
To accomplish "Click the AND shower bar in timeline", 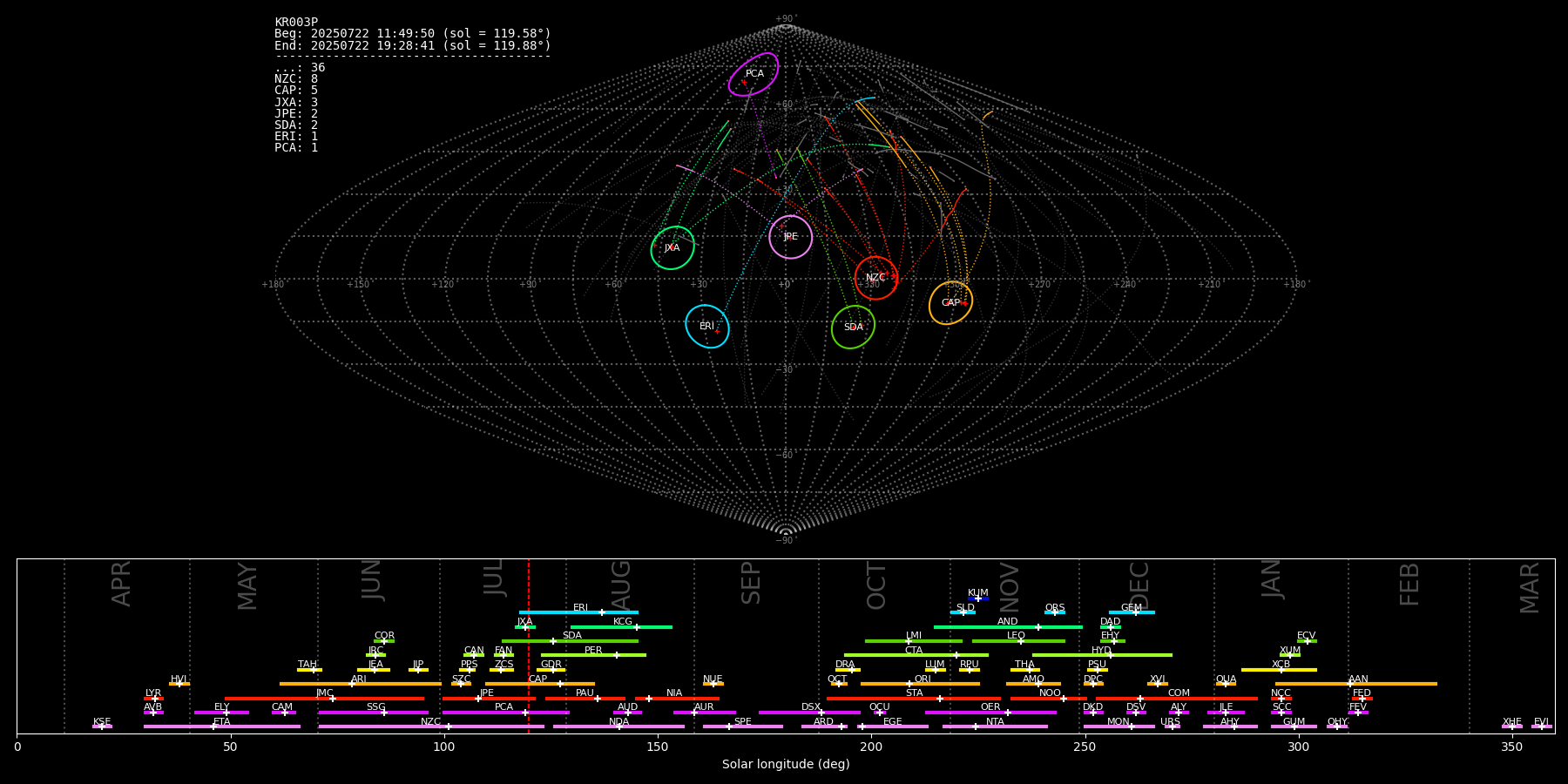I will [x=1008, y=627].
